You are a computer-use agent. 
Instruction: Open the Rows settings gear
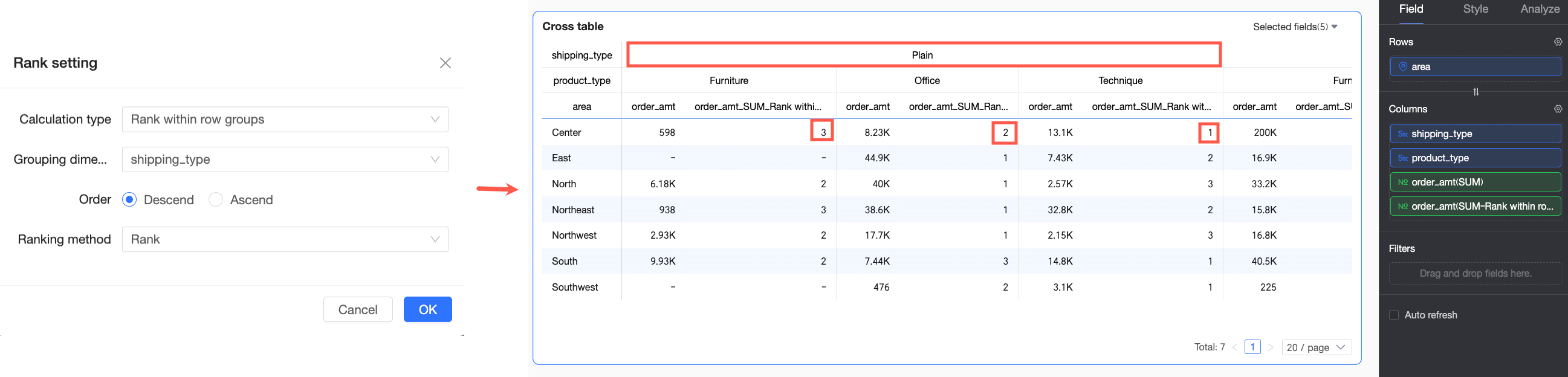pyautogui.click(x=1558, y=42)
